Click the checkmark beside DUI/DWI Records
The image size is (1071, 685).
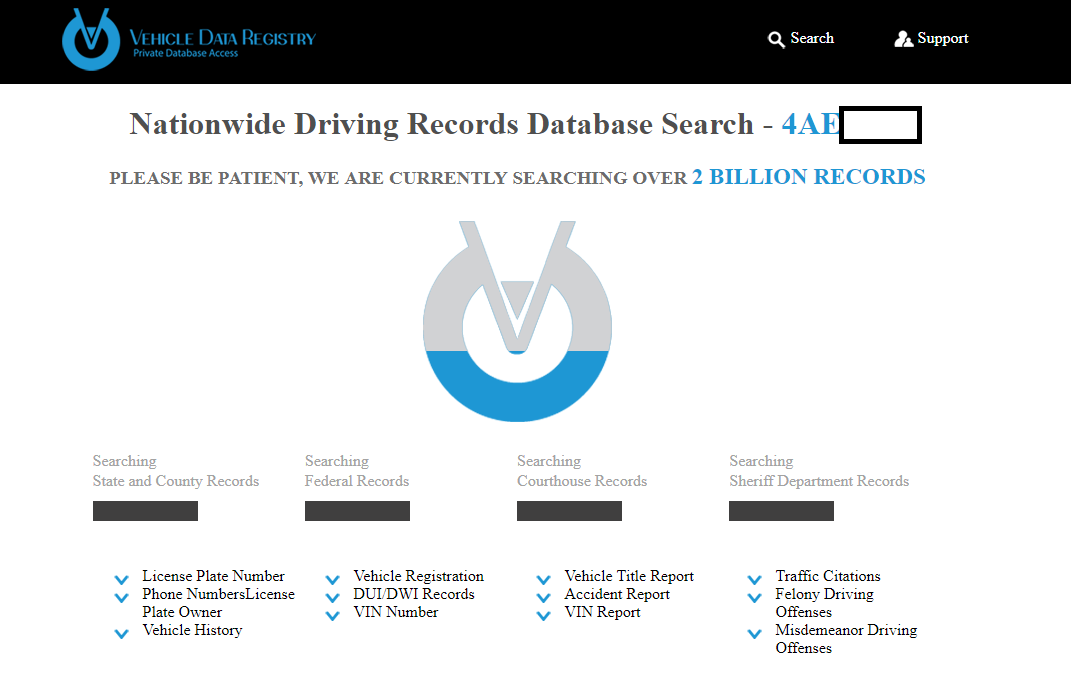[332, 597]
